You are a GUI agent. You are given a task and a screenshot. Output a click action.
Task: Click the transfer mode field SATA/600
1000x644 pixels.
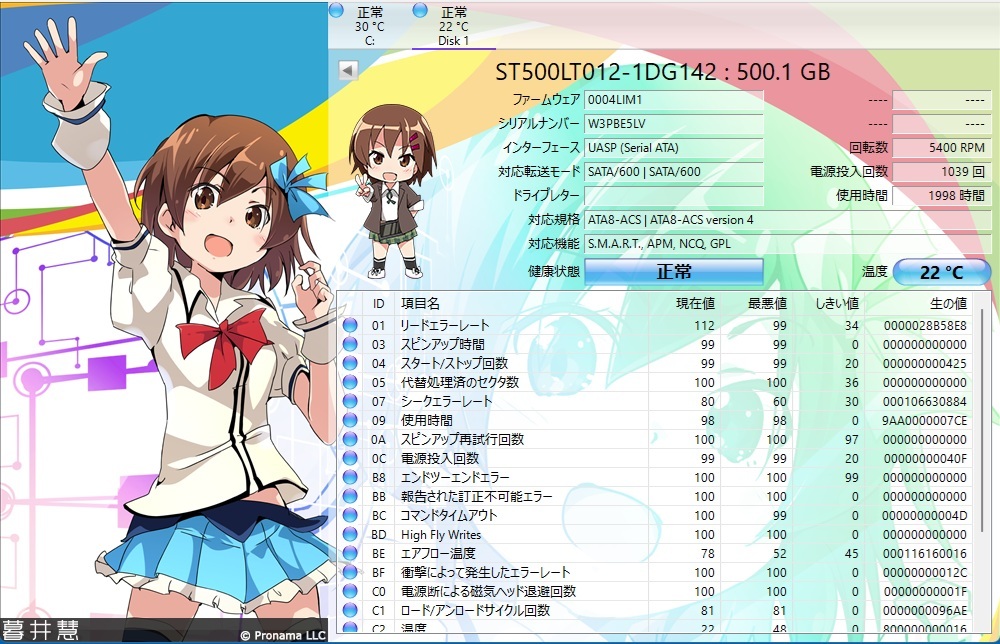point(673,172)
